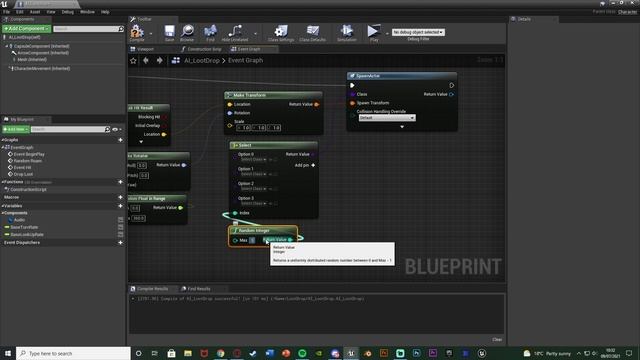Click Spotify icon in taskbar
This screenshot has width=640, height=360.
click(302, 353)
